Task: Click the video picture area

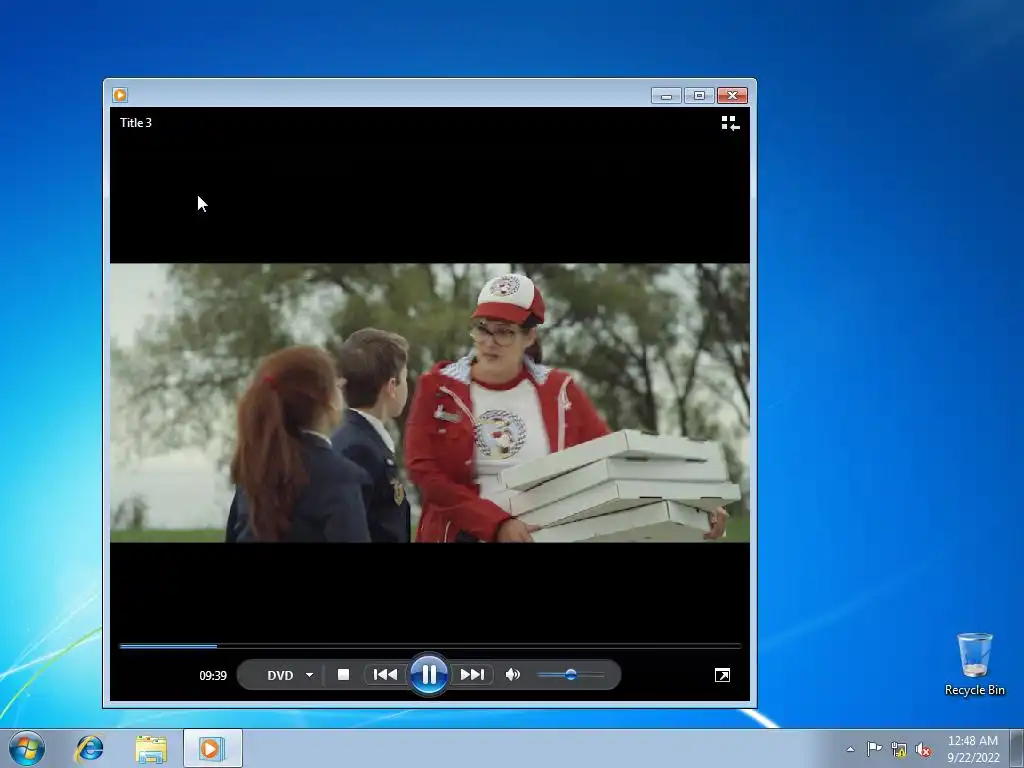Action: (x=430, y=403)
